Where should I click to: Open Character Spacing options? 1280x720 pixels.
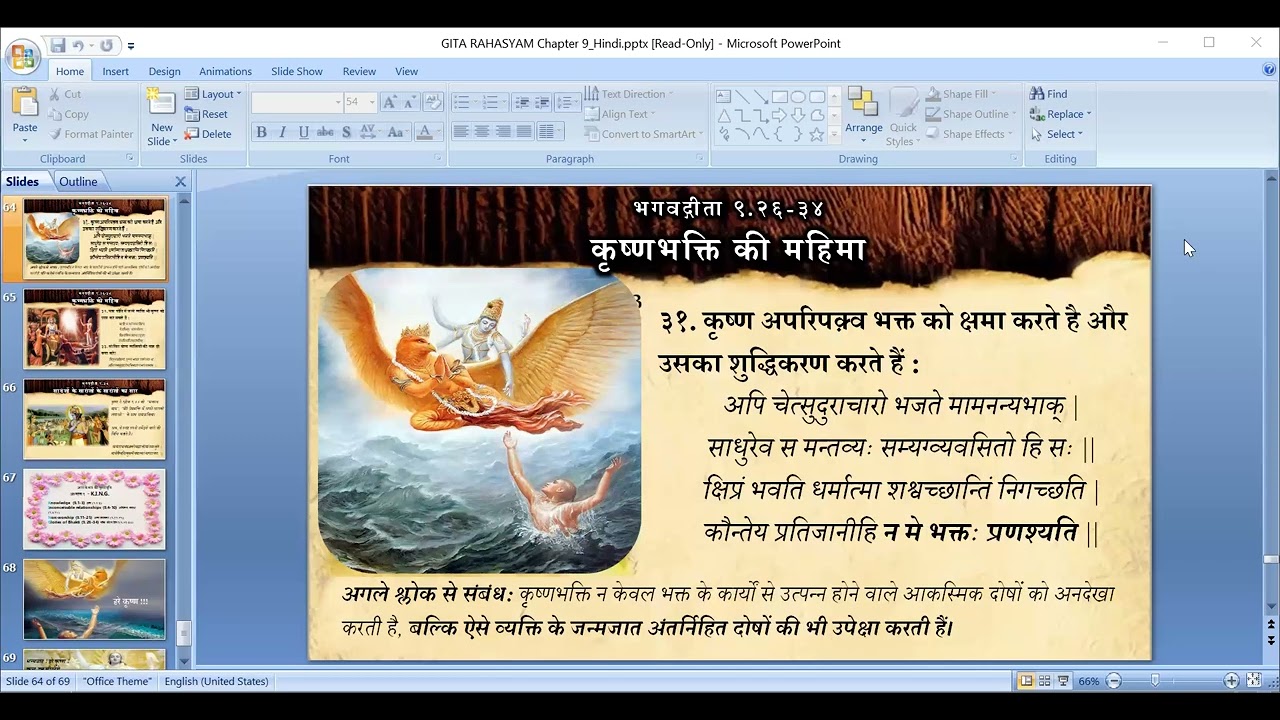pyautogui.click(x=369, y=132)
